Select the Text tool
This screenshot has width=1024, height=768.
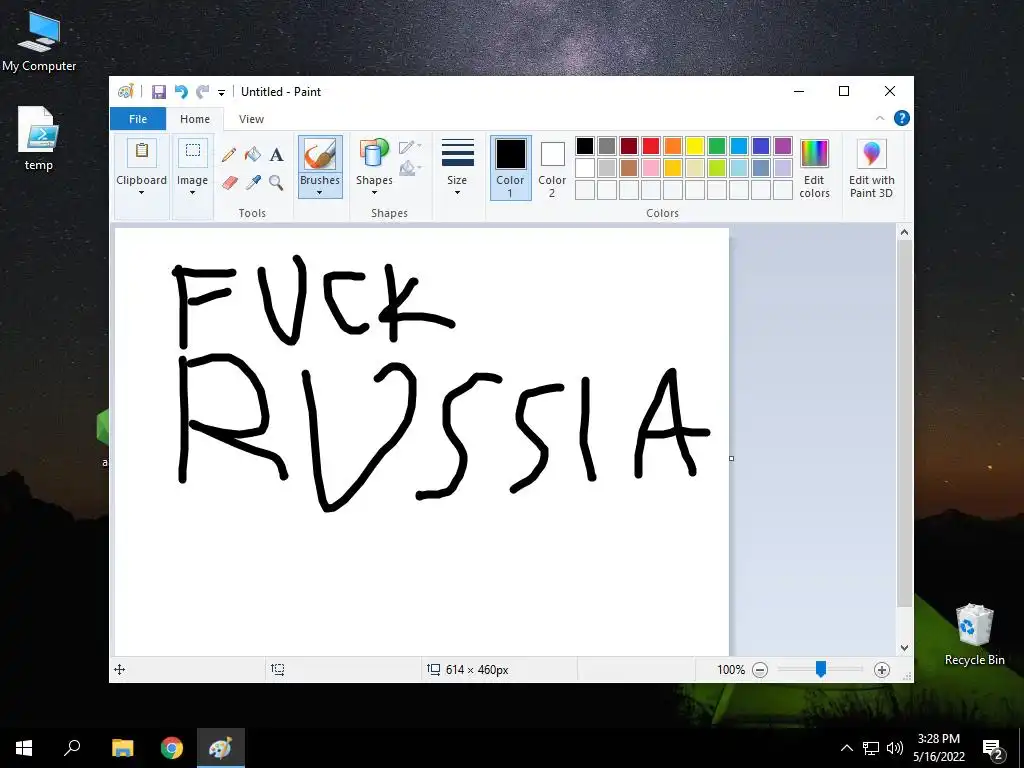click(x=276, y=155)
